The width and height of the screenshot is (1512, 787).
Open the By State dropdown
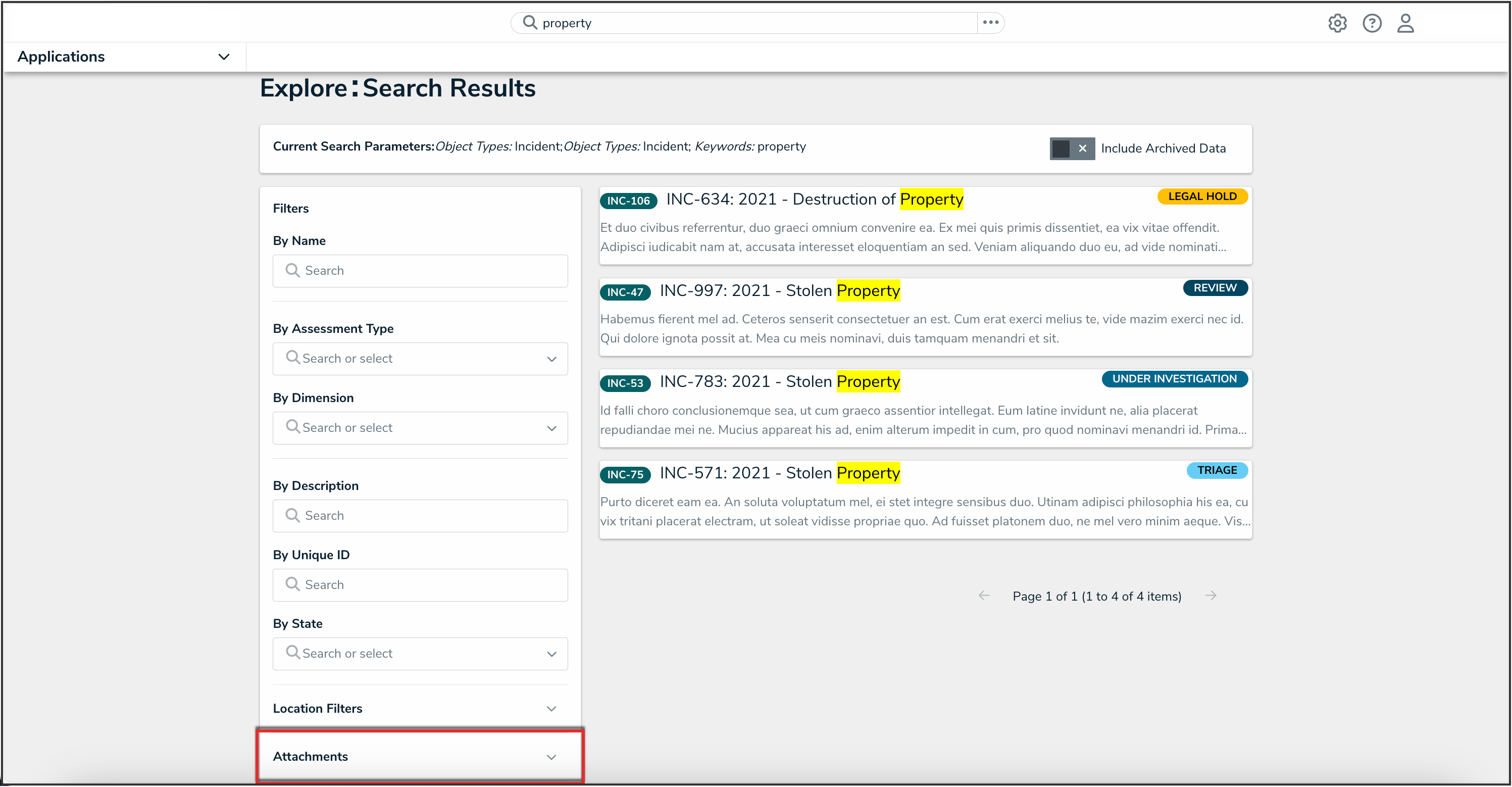pyautogui.click(x=420, y=654)
